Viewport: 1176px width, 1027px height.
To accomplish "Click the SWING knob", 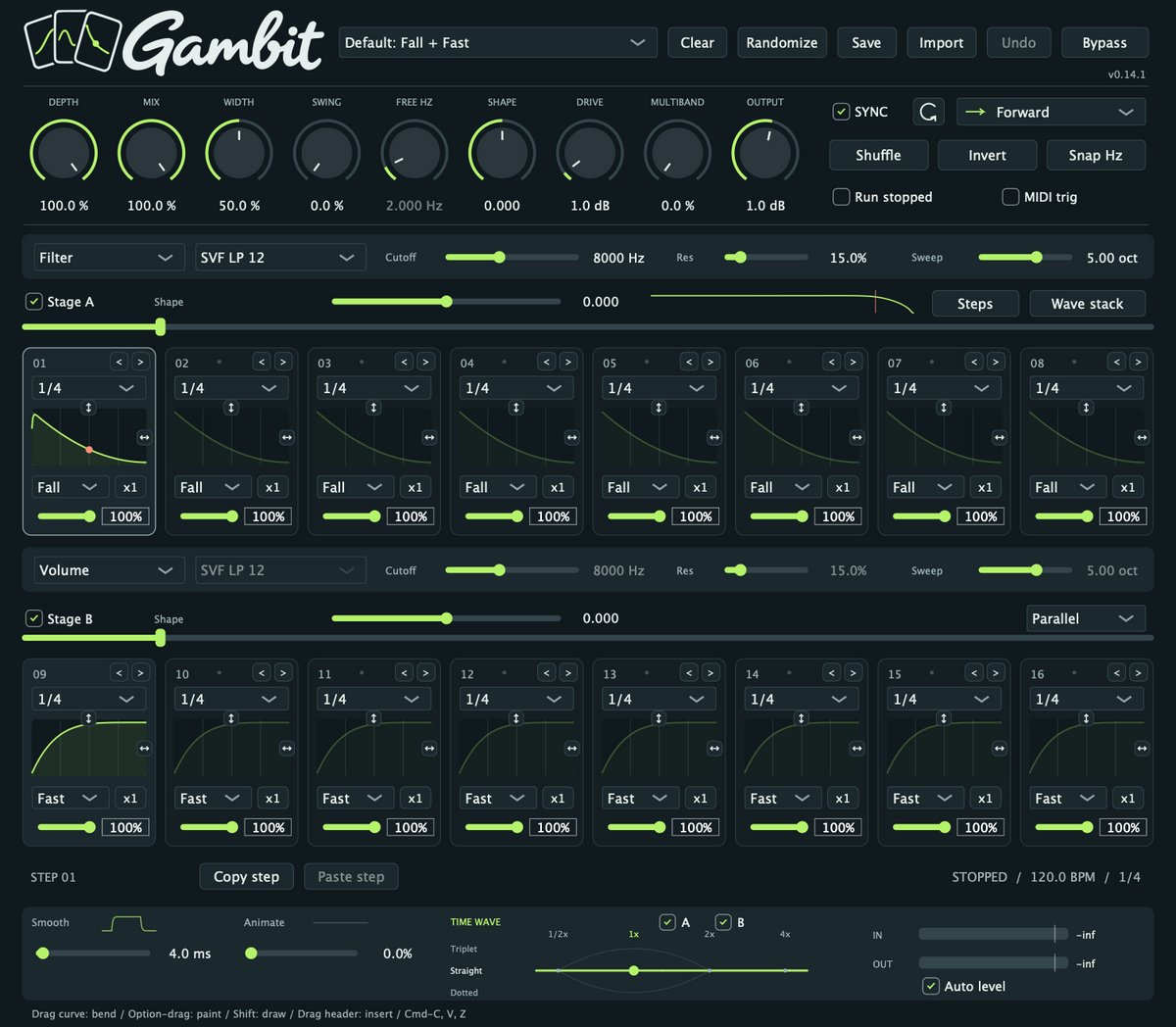I will [x=327, y=153].
